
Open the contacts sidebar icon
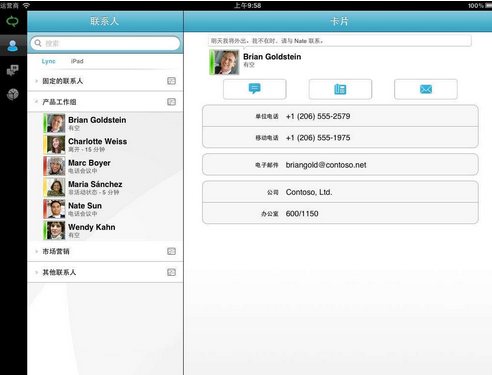click(x=13, y=46)
